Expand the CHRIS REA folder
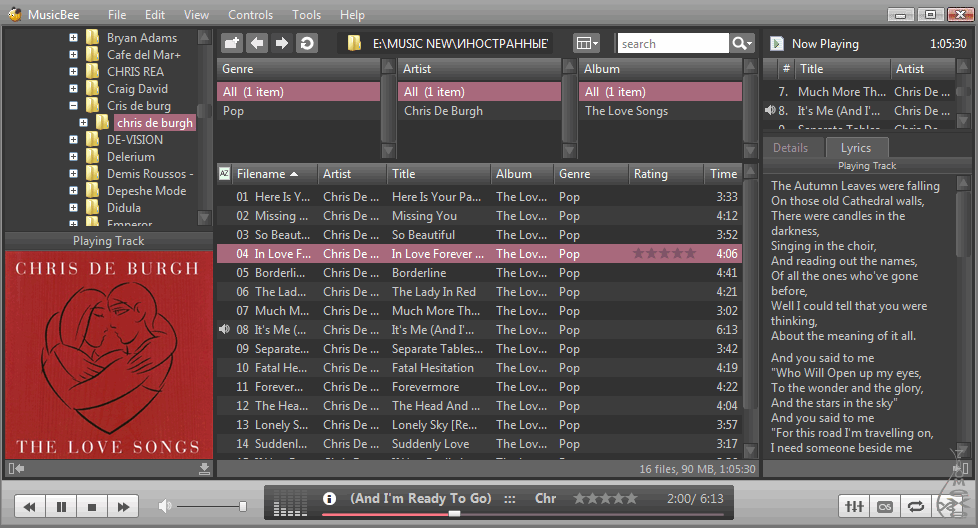The width and height of the screenshot is (978, 528). (74, 71)
